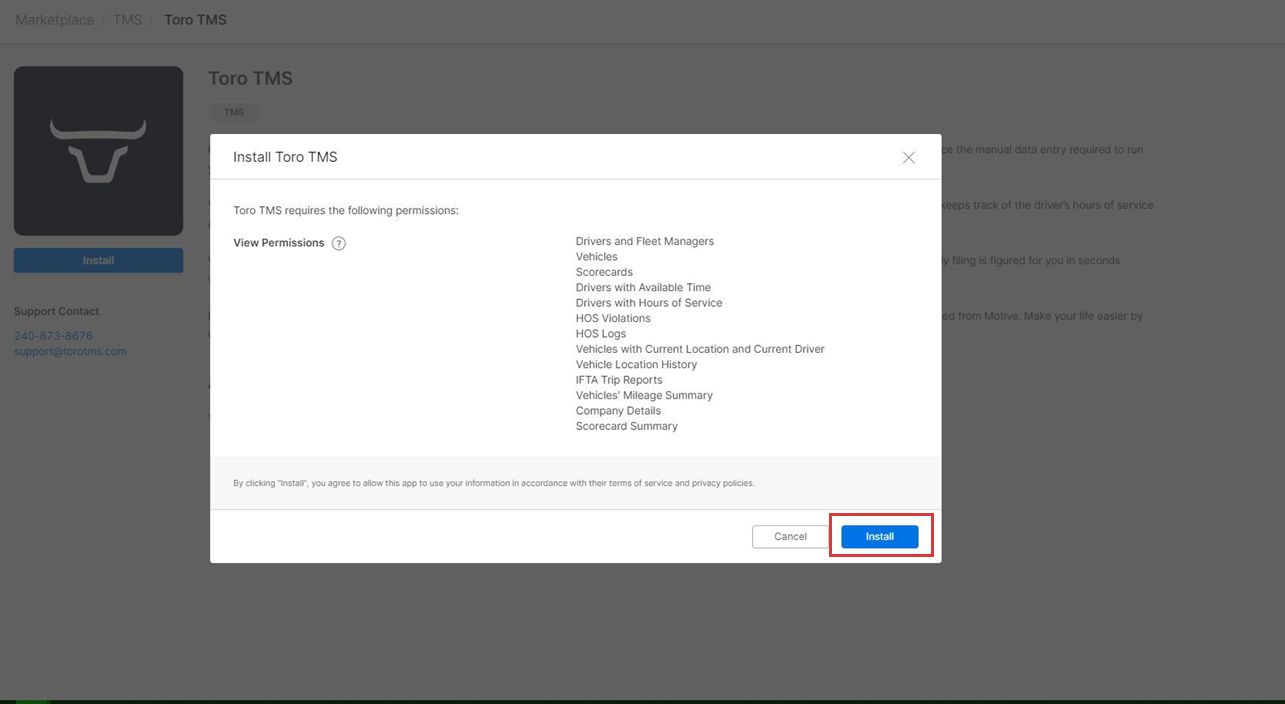1285x704 pixels.
Task: Click the 'Install Toro TMS' dialog title
Action: [x=285, y=157]
